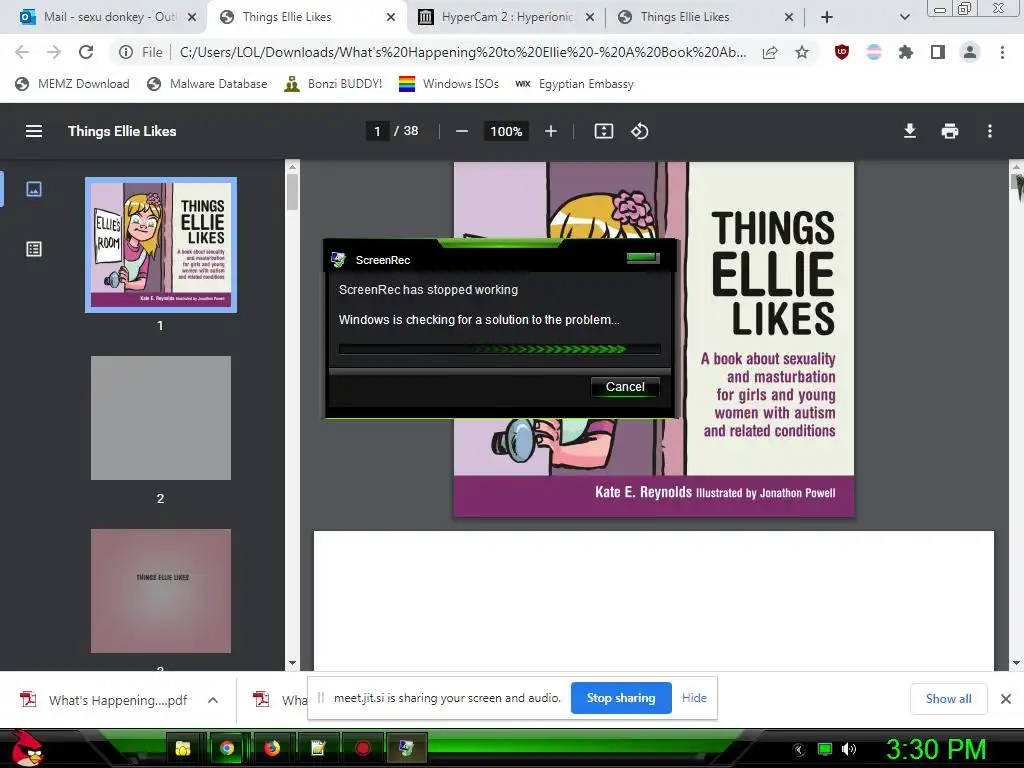
Task: Open Firefox from the taskbar
Action: click(272, 748)
